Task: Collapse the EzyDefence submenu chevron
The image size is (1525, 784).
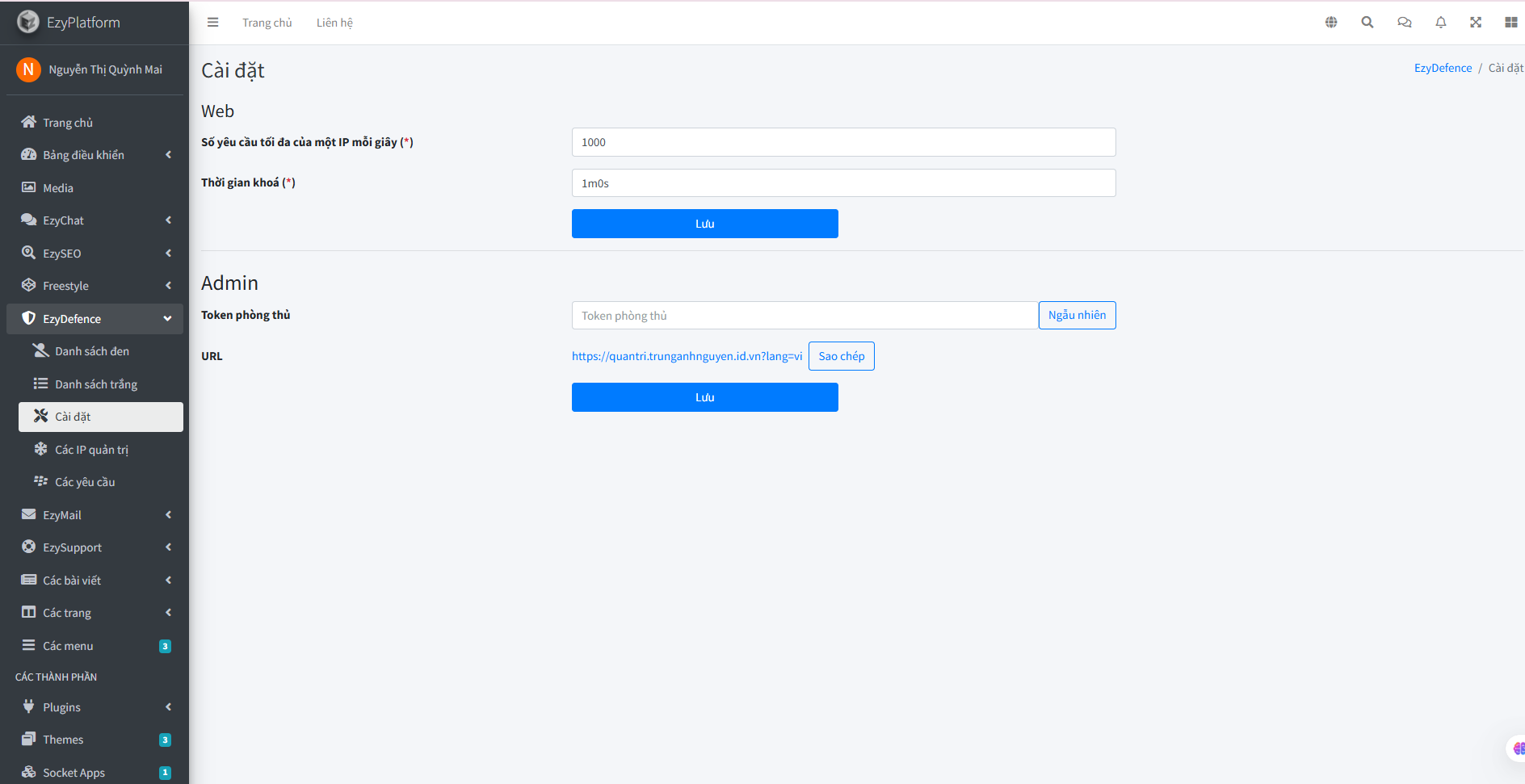Action: (x=167, y=318)
